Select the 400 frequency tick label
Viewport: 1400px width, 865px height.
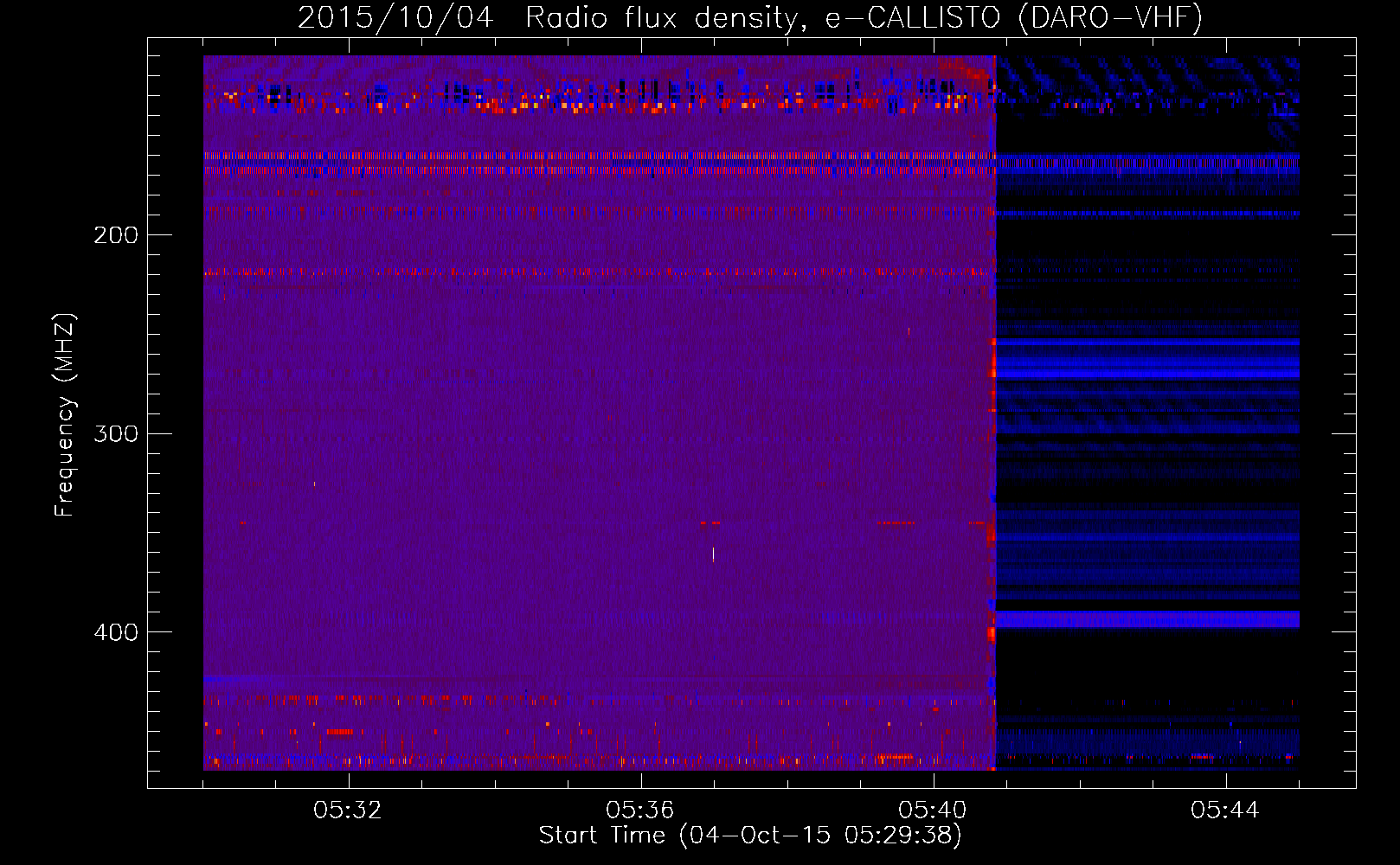click(x=116, y=632)
